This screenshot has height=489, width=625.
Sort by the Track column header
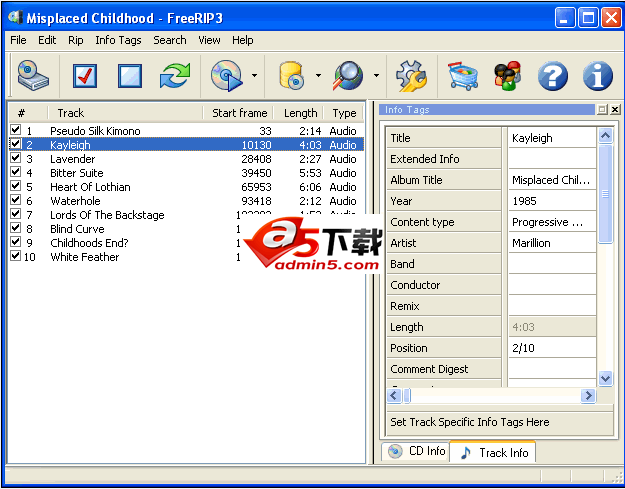(x=125, y=113)
